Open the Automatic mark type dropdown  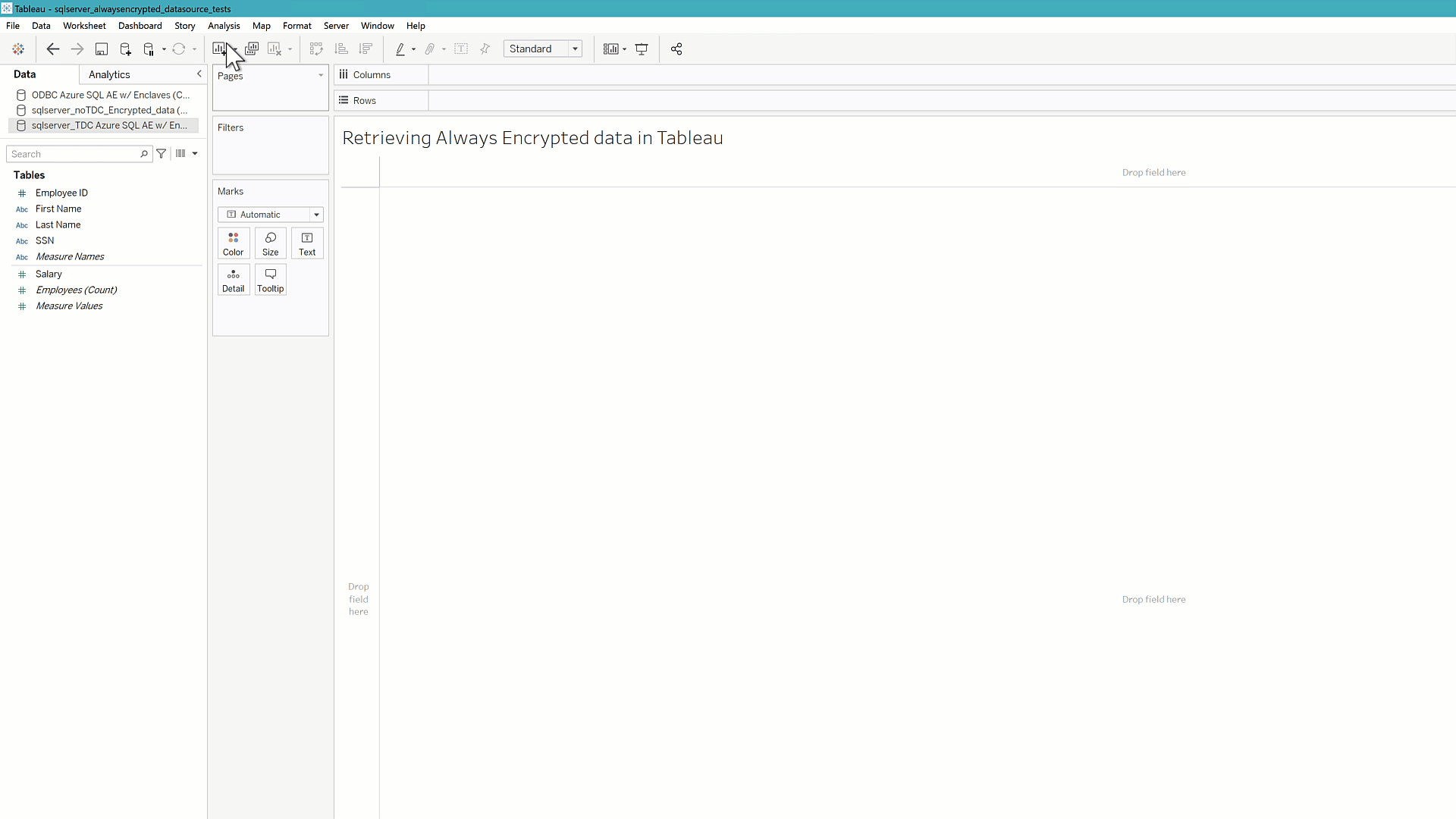tap(271, 215)
